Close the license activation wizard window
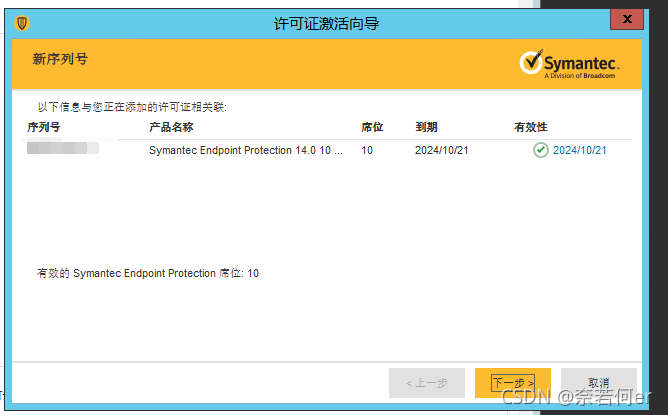 pyautogui.click(x=627, y=19)
